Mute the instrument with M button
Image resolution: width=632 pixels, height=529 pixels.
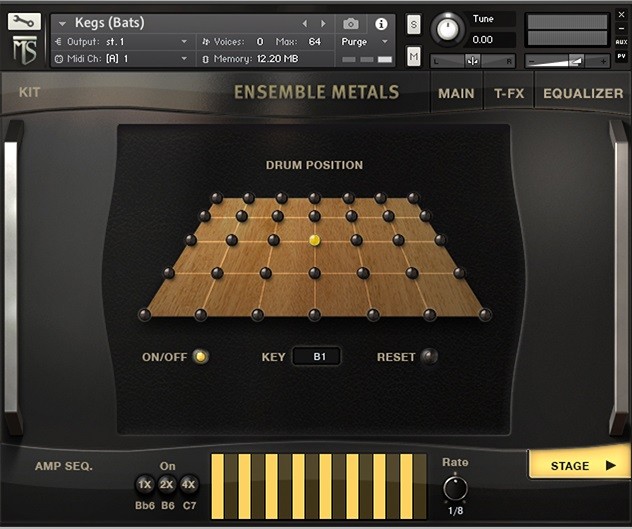414,56
